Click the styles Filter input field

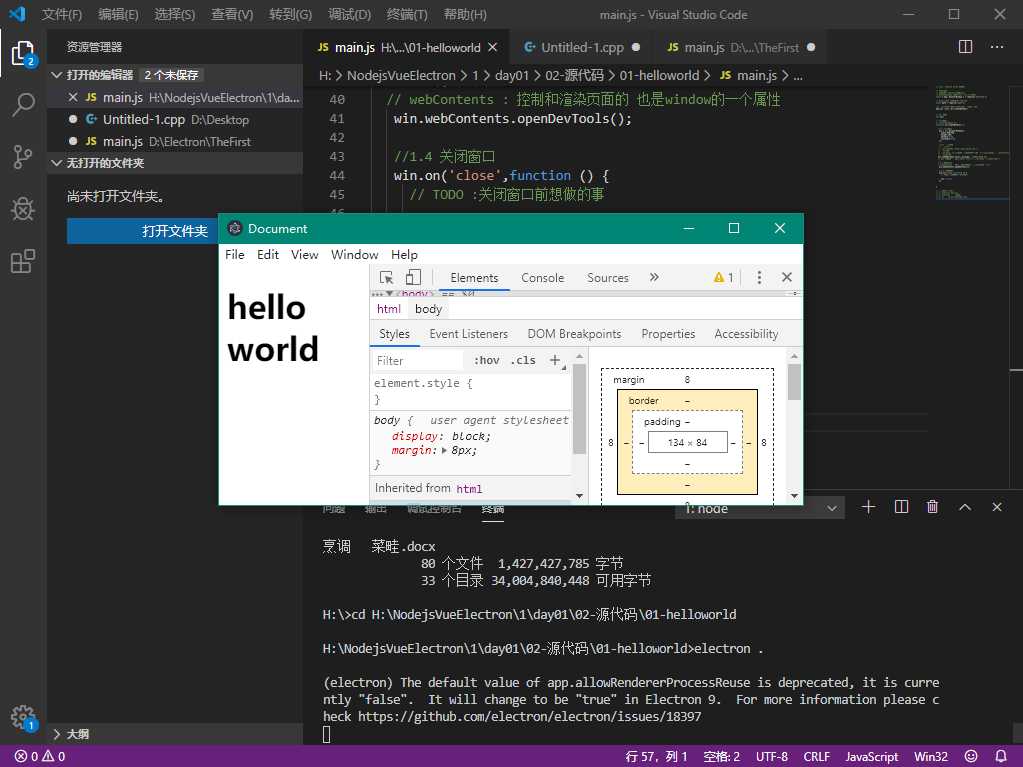tap(418, 360)
